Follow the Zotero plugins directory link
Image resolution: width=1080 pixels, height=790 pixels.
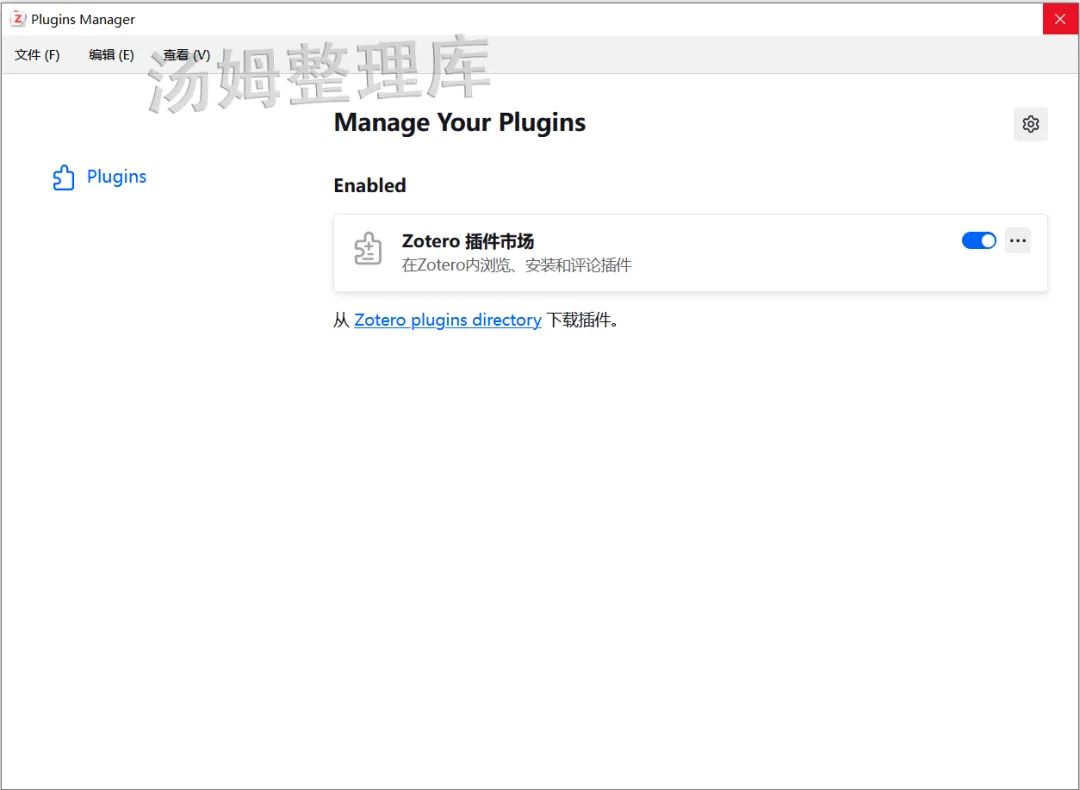pos(448,320)
